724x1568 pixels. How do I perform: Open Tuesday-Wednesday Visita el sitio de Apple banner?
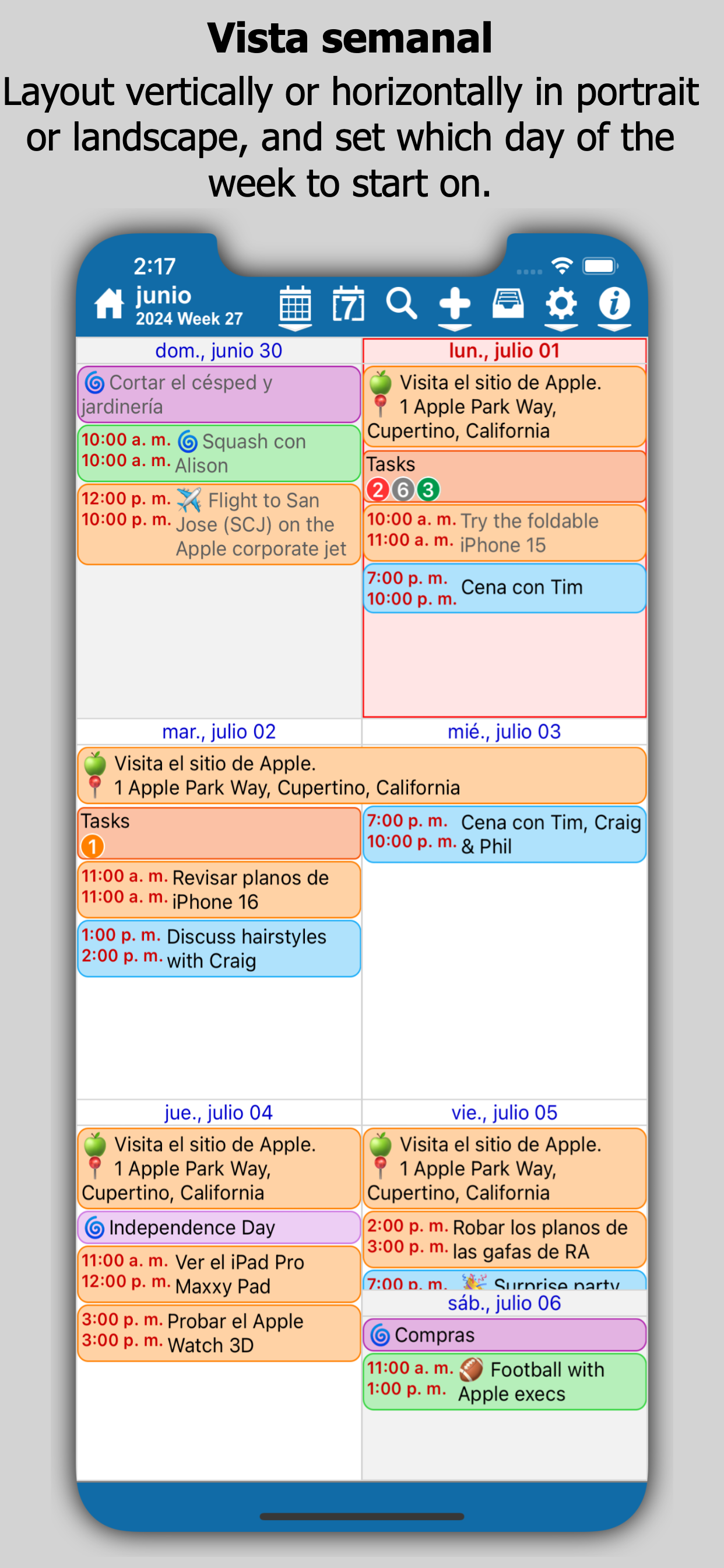(362, 775)
